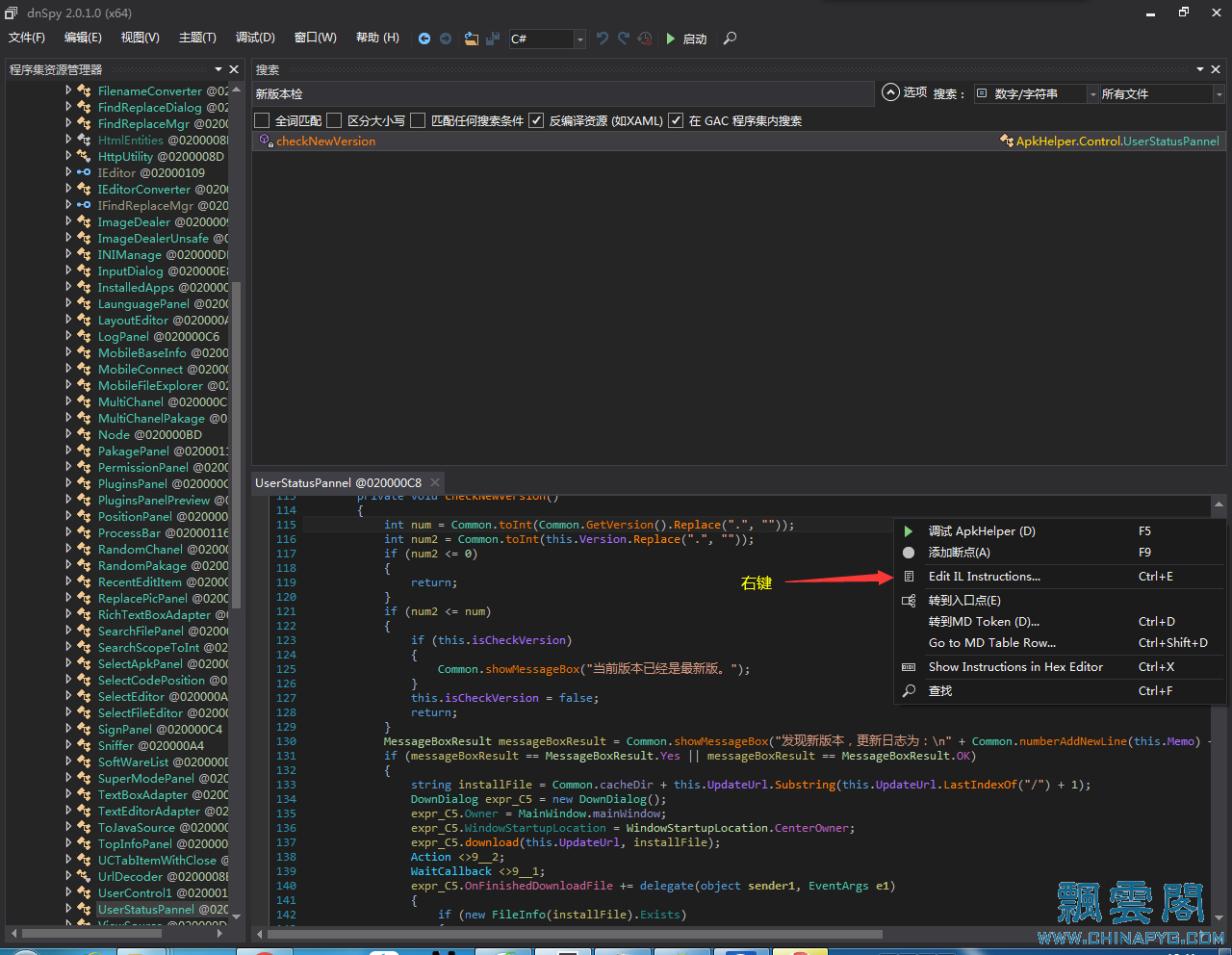Click the go to entry point icon
Screen dimensions: 1232x955
click(909, 601)
